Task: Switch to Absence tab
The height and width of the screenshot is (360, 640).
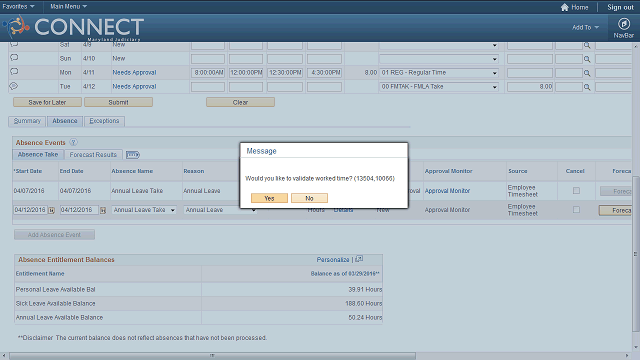Action: [x=64, y=121]
